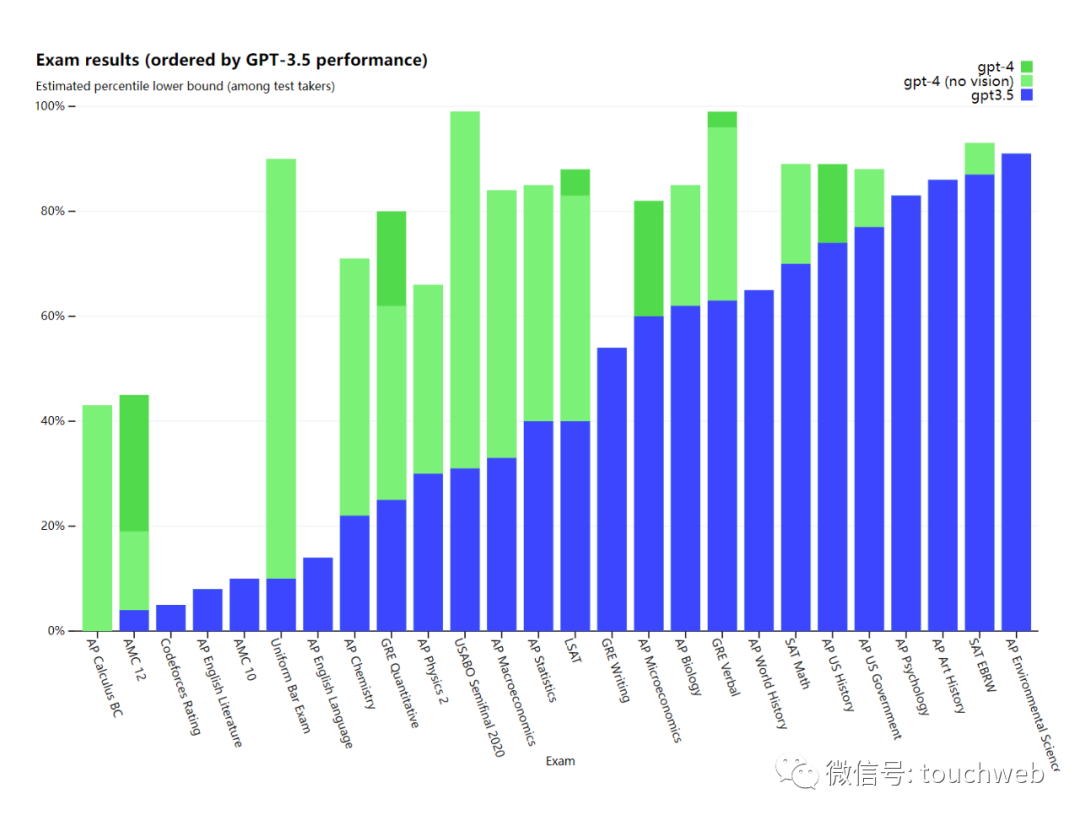Click the light green AP Chemistry segment
This screenshot has height=821, width=1080.
(355, 387)
